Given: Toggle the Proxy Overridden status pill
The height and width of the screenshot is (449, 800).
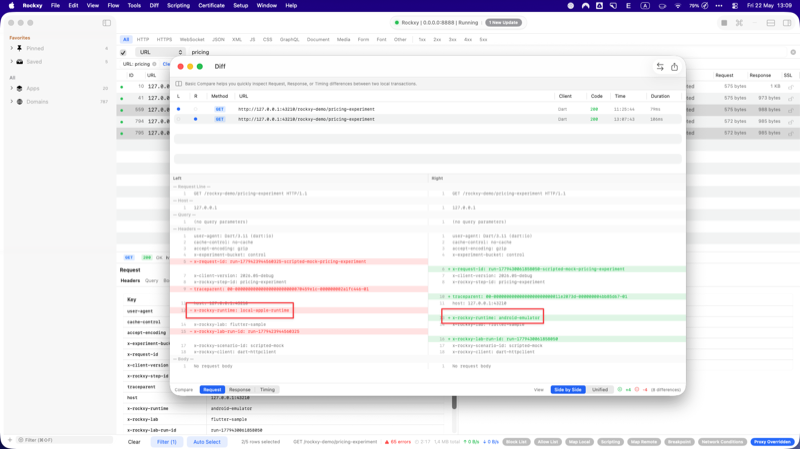Looking at the screenshot, I should click(772, 442).
